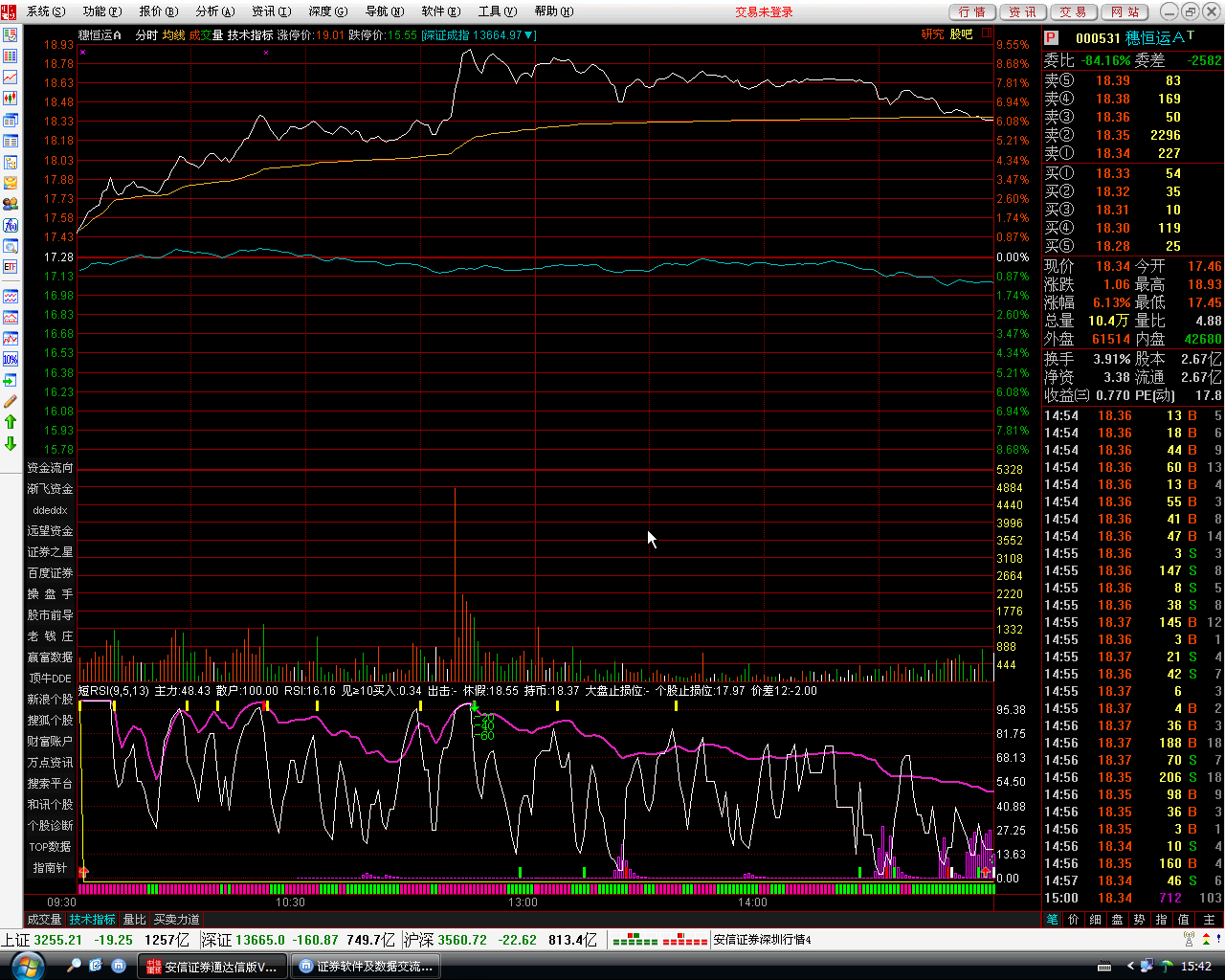Open 证券软件及数据交流 taskbar window
Image resolution: width=1225 pixels, height=980 pixels.
point(367,967)
